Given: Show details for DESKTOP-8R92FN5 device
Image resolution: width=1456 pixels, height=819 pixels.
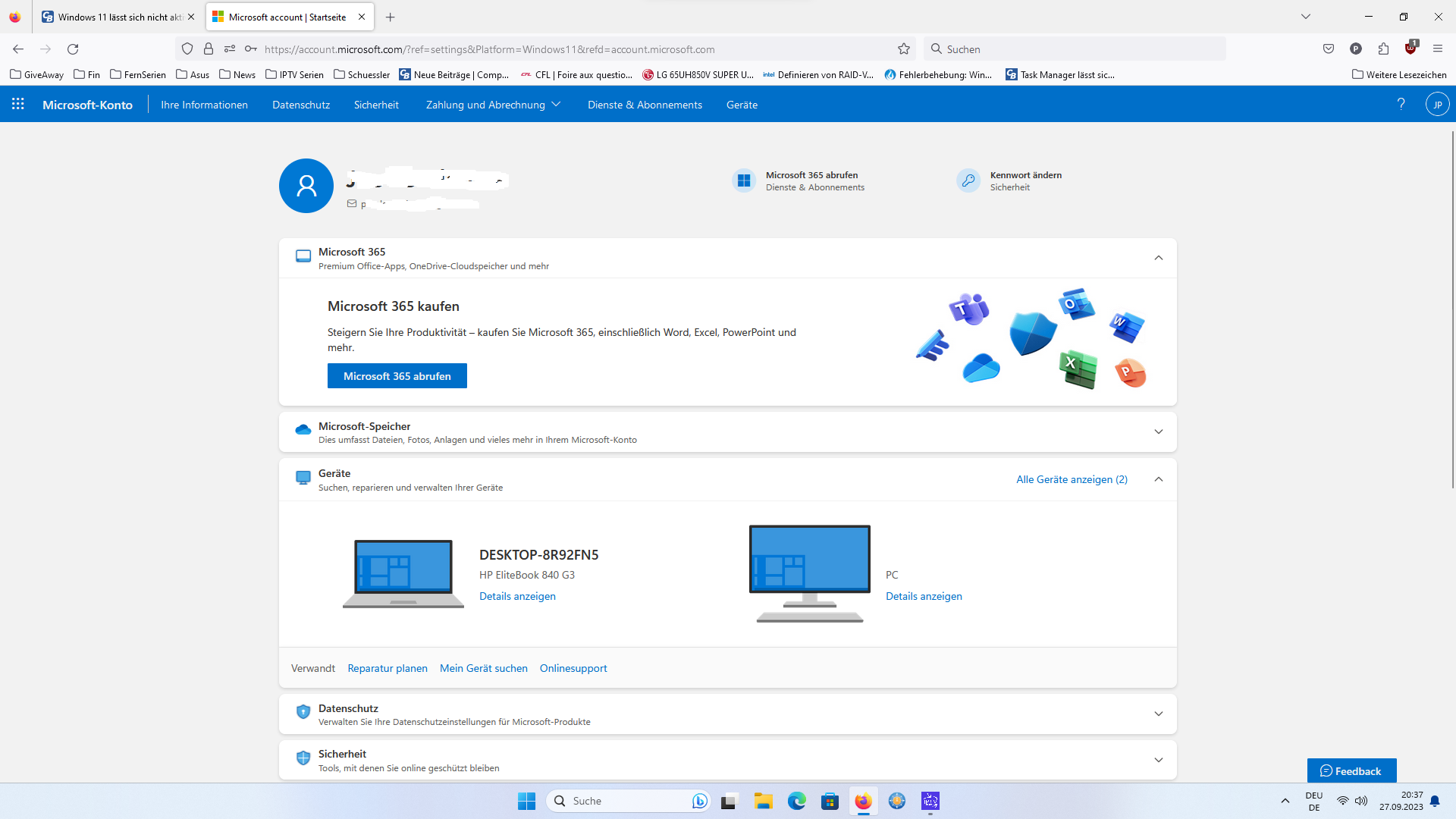Looking at the screenshot, I should 517,596.
